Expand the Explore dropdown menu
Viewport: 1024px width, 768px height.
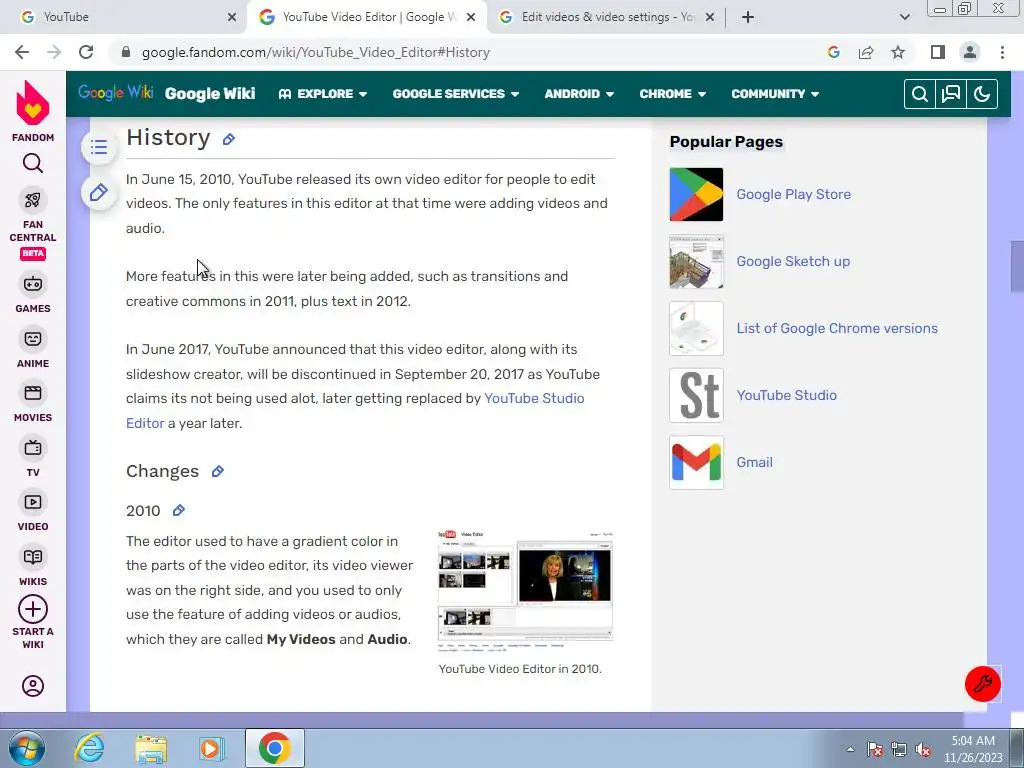click(323, 94)
